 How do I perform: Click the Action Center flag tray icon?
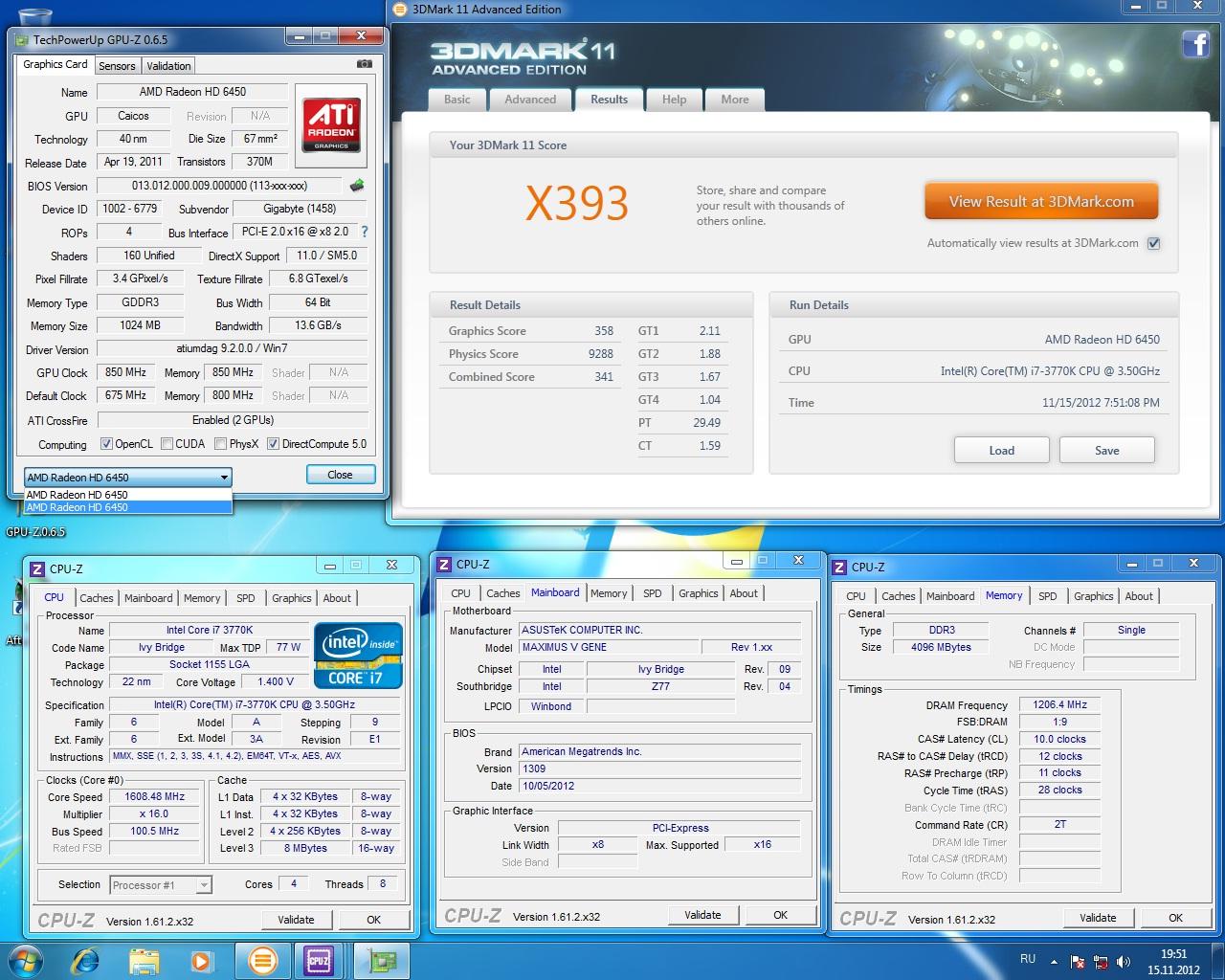click(x=1078, y=962)
